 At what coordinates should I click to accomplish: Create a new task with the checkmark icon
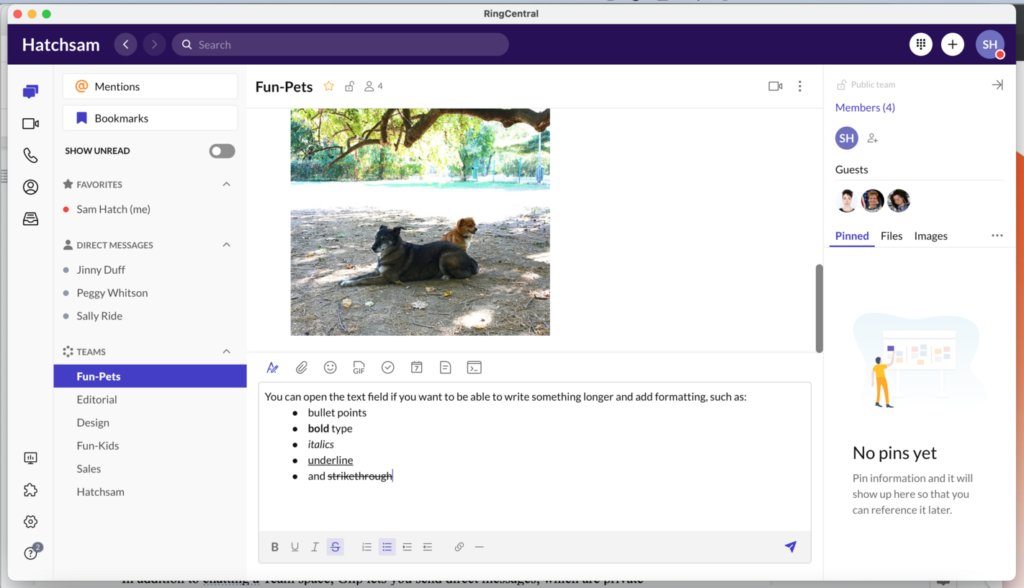388,367
